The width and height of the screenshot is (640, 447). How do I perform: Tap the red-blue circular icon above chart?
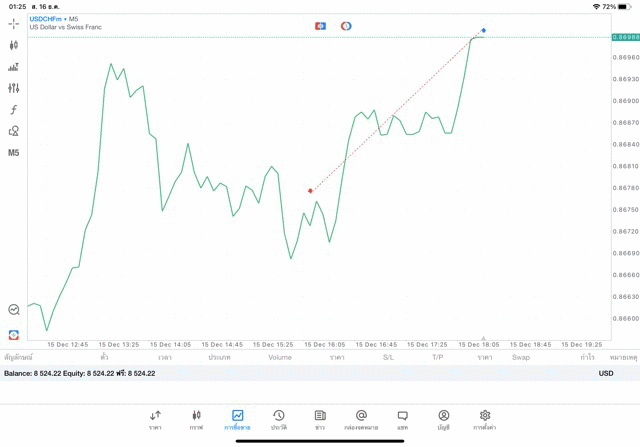[346, 26]
